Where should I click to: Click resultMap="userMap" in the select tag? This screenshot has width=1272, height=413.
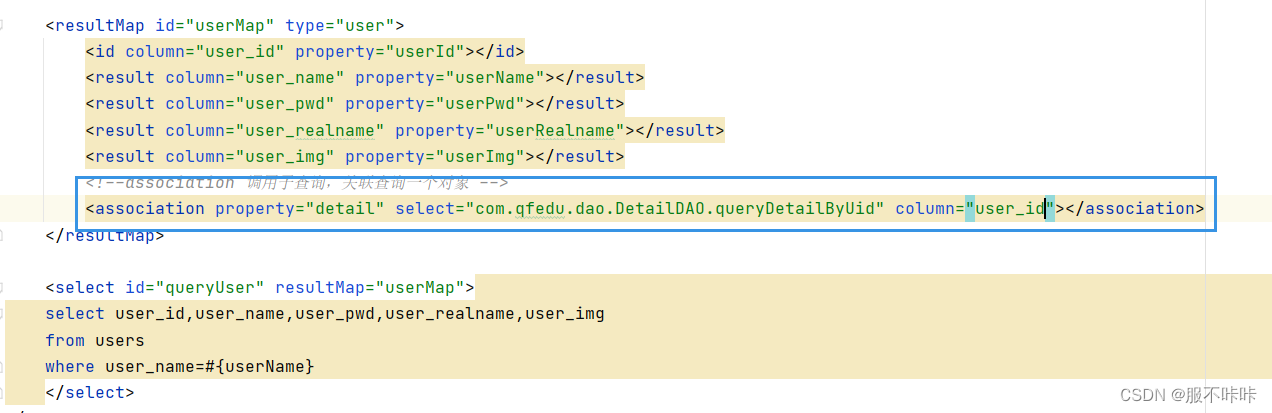[370, 287]
